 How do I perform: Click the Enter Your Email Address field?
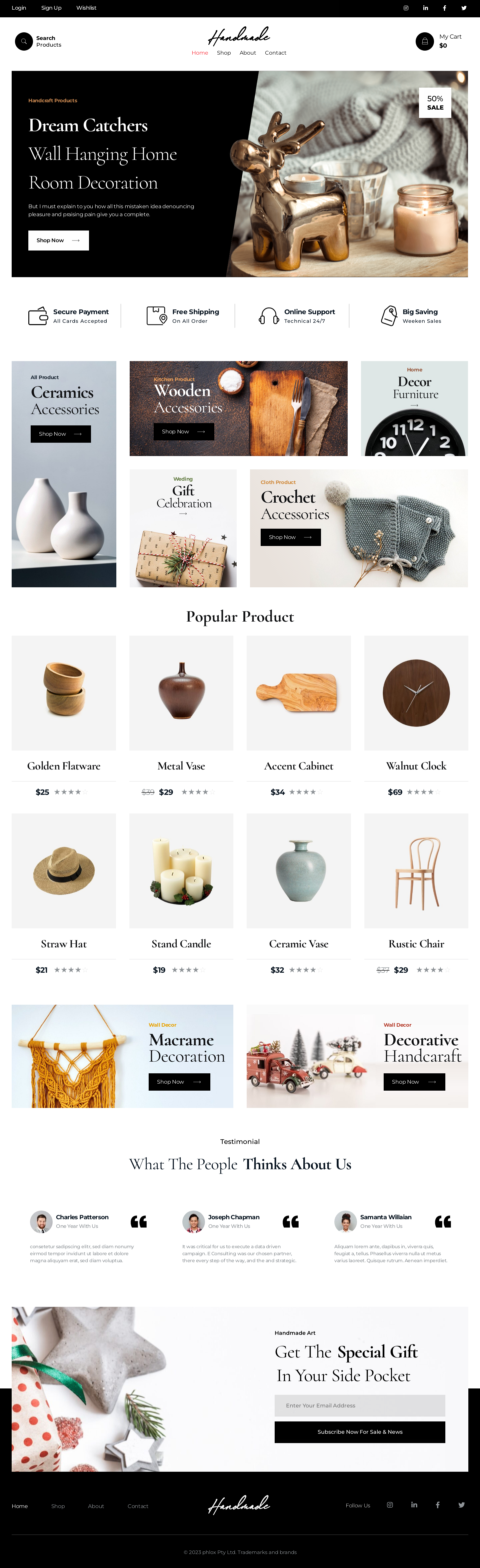(359, 1405)
